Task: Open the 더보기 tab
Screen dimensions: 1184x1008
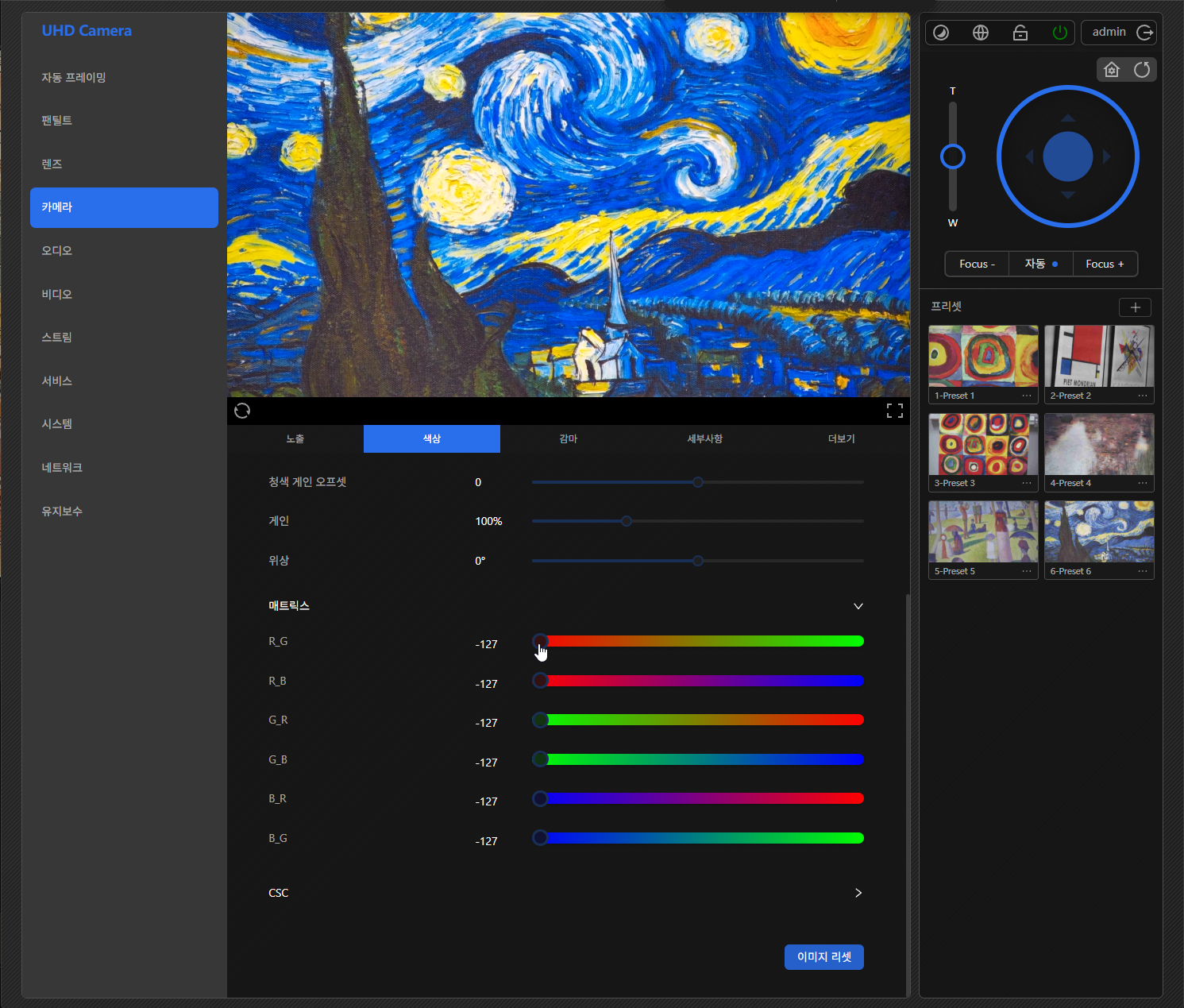Action: [842, 438]
